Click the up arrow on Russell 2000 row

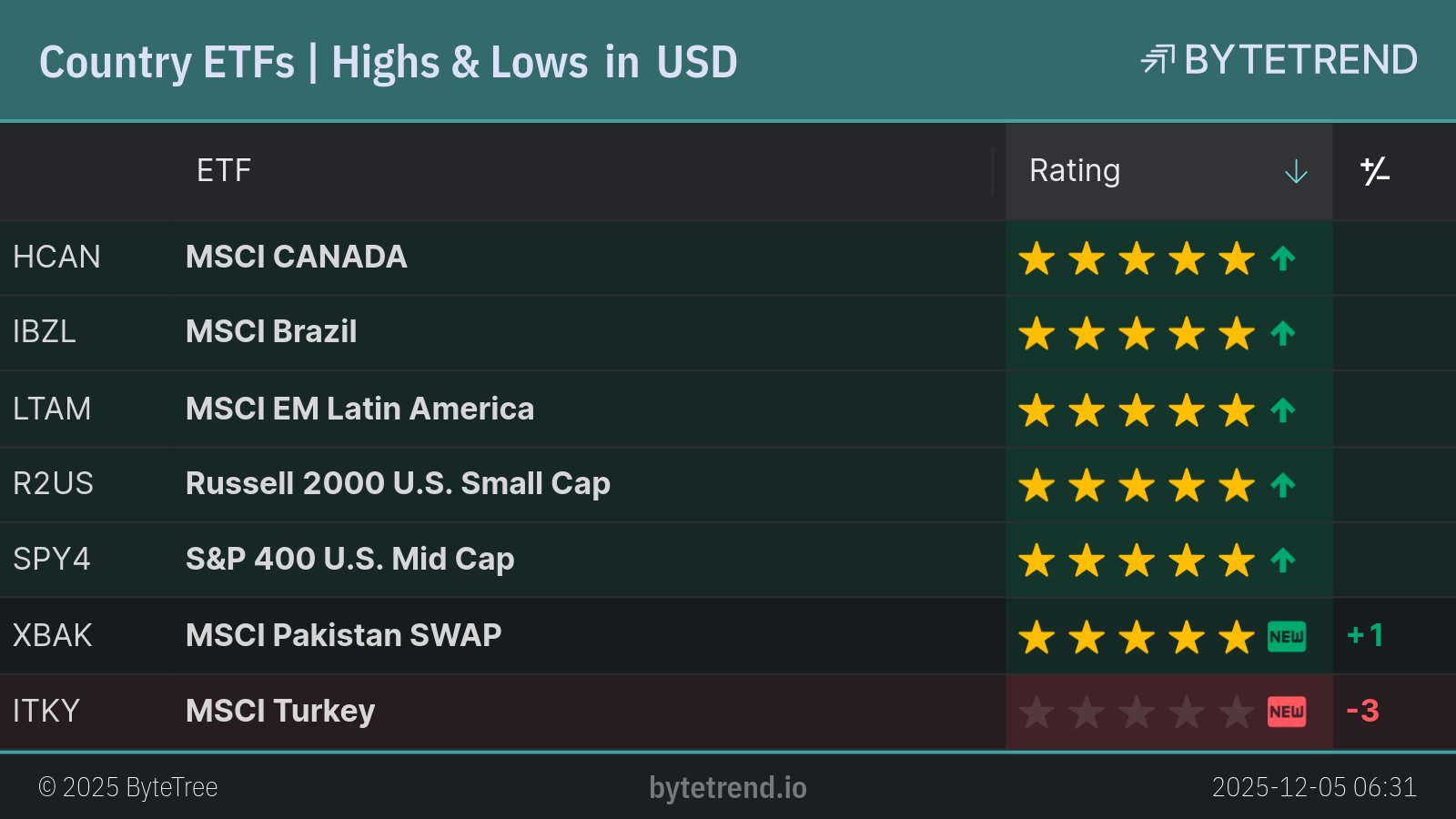(1283, 486)
